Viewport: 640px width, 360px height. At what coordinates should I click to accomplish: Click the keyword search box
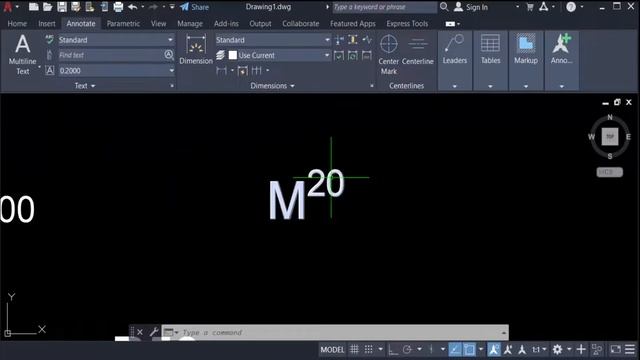(384, 7)
